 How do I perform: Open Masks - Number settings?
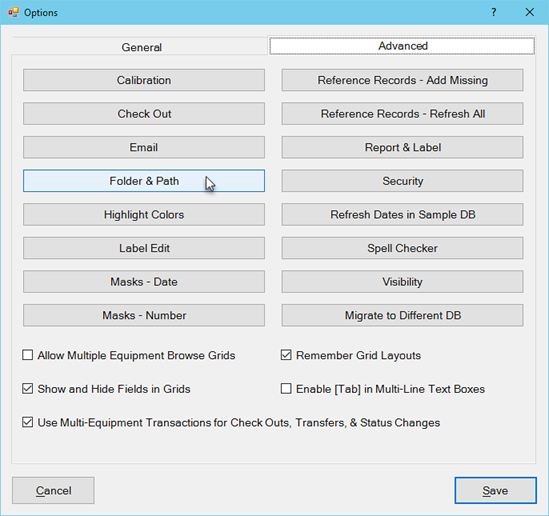(144, 315)
